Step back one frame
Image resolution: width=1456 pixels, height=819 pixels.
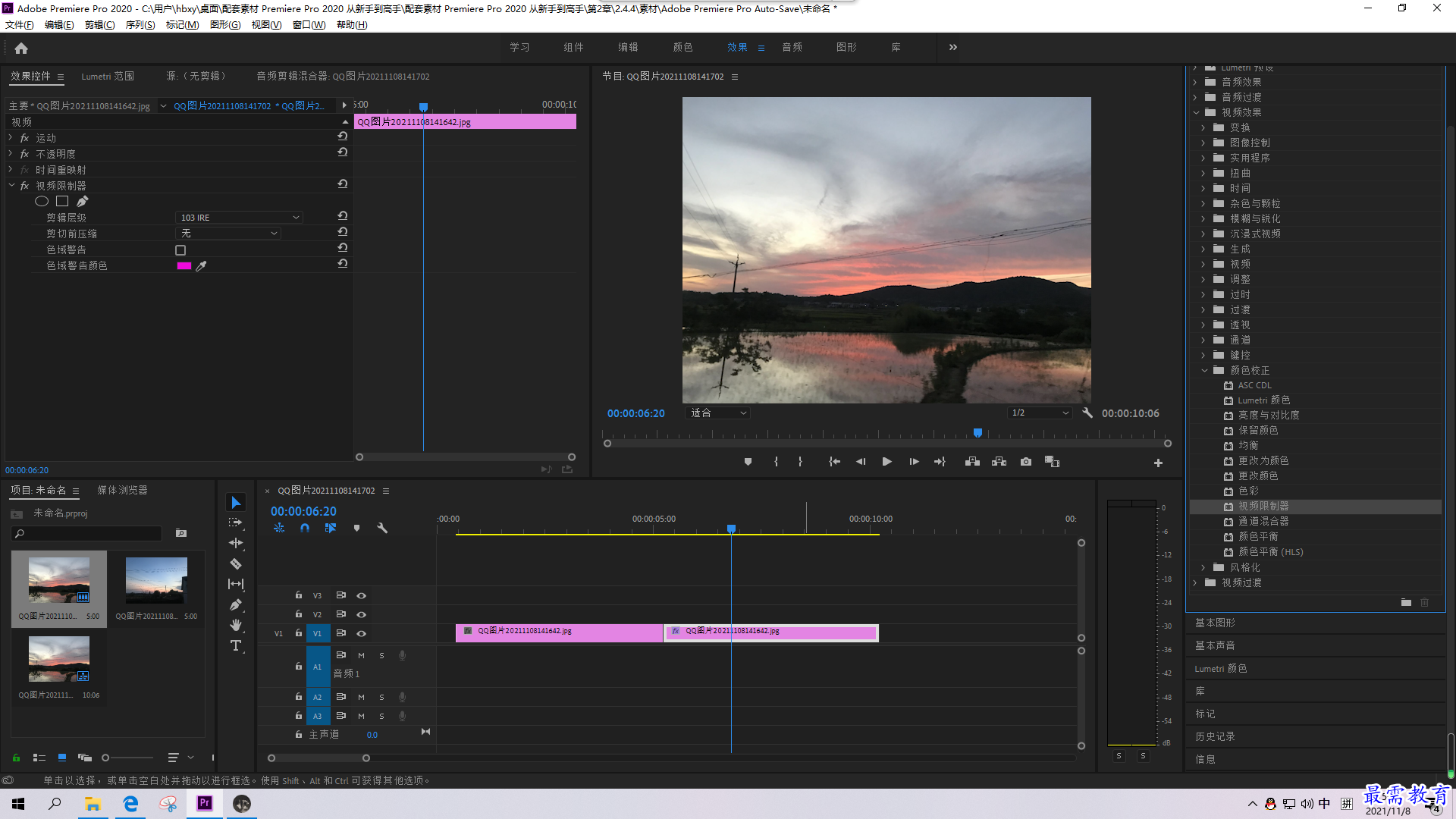(861, 462)
